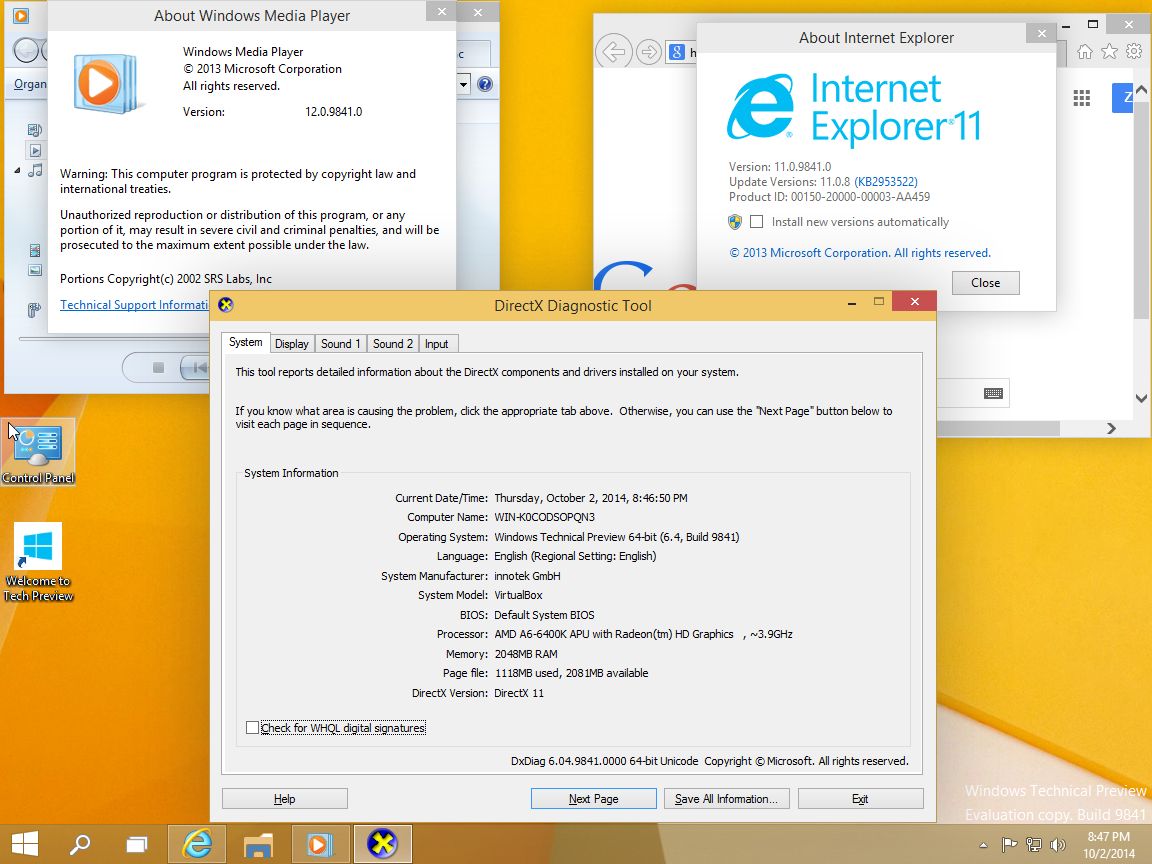This screenshot has width=1152, height=864.
Task: Open File Explorer from taskbar
Action: pyautogui.click(x=258, y=843)
